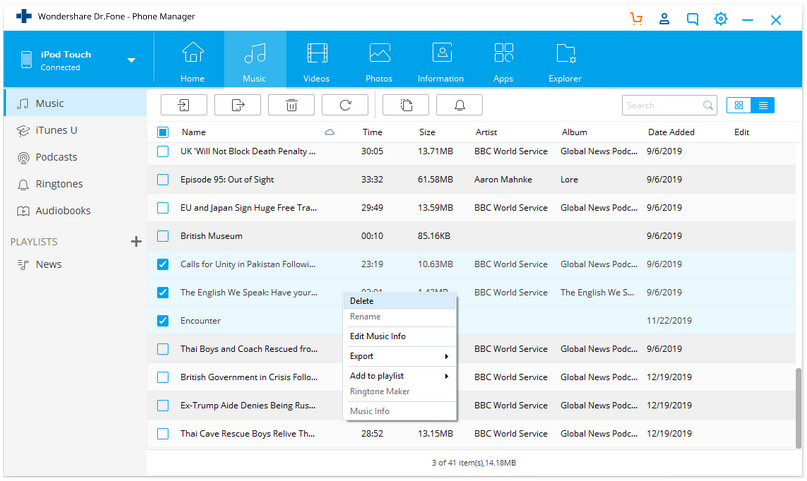Sort by the Name column header
807x481 pixels.
(194, 132)
